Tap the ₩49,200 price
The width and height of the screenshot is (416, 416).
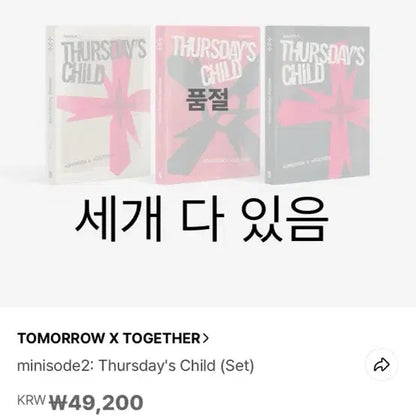coord(96,402)
